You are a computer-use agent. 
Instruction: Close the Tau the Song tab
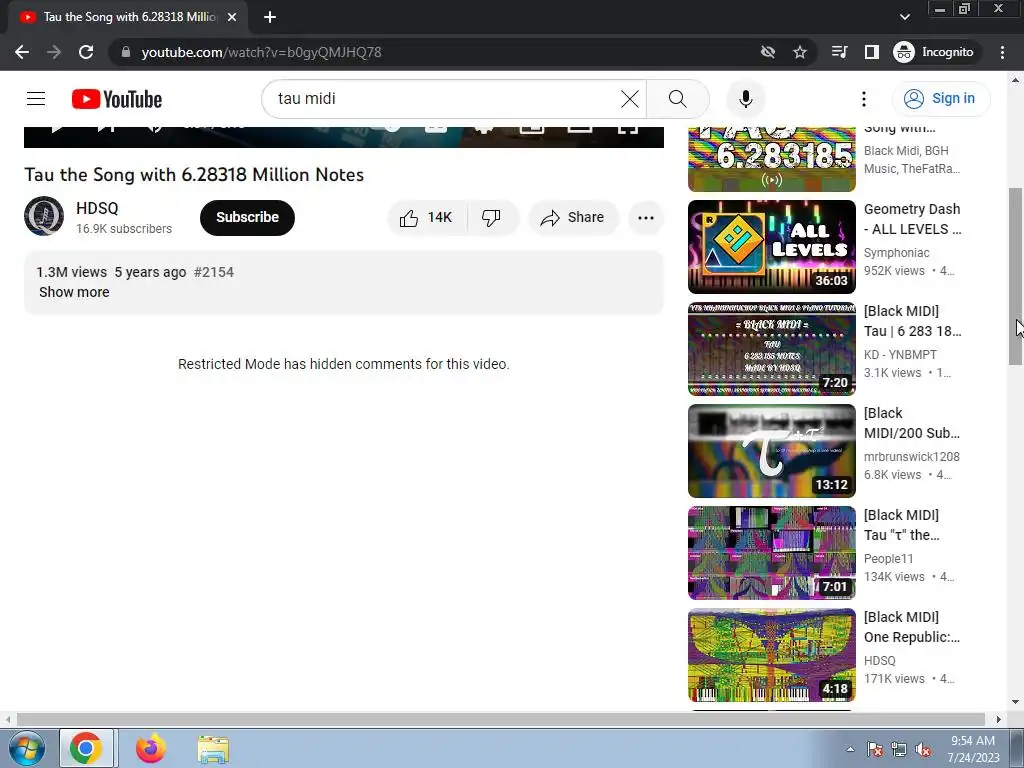coord(232,17)
